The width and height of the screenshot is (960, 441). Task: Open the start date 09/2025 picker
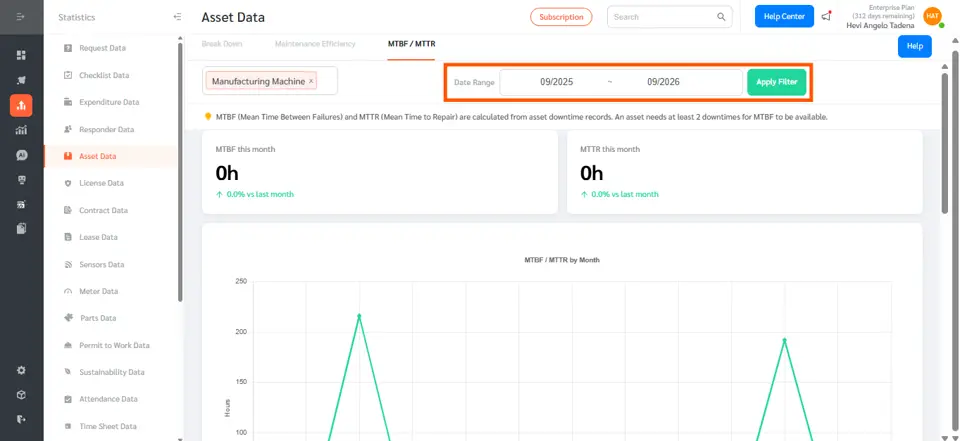click(557, 82)
